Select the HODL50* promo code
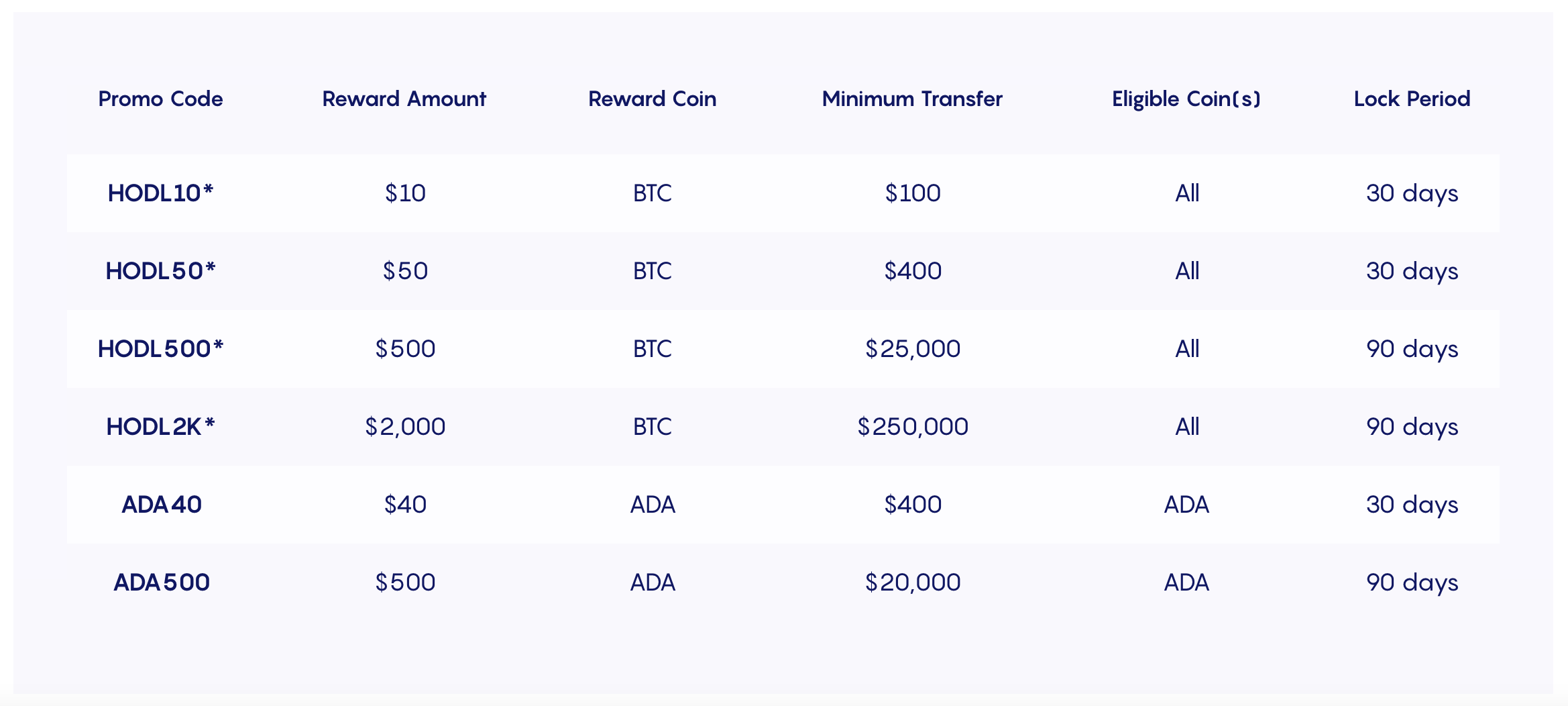1568x706 pixels. [160, 271]
